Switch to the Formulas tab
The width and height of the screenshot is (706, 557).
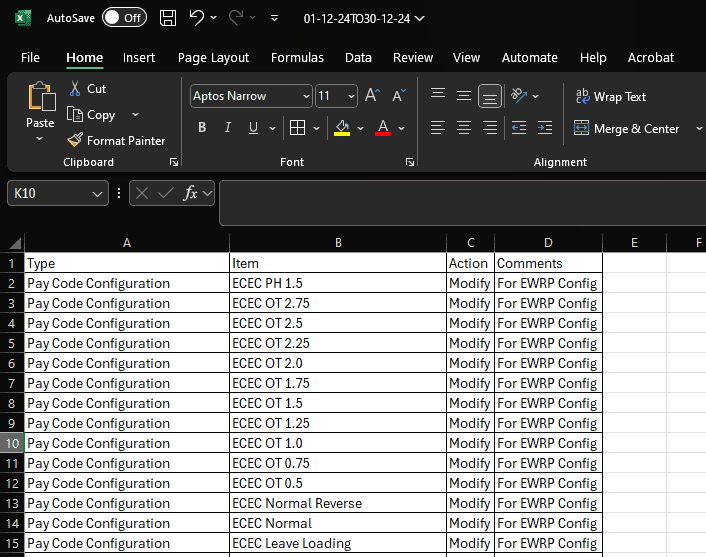[x=297, y=58]
